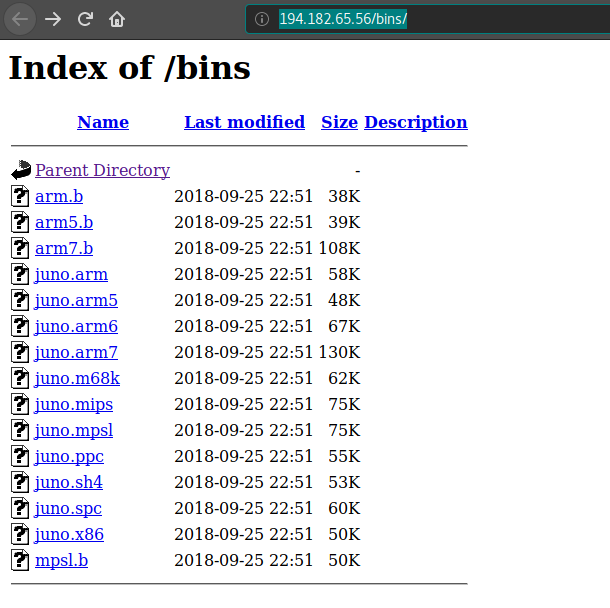This screenshot has width=610, height=608.
Task: Open the Parent Directory link
Action: click(x=102, y=170)
